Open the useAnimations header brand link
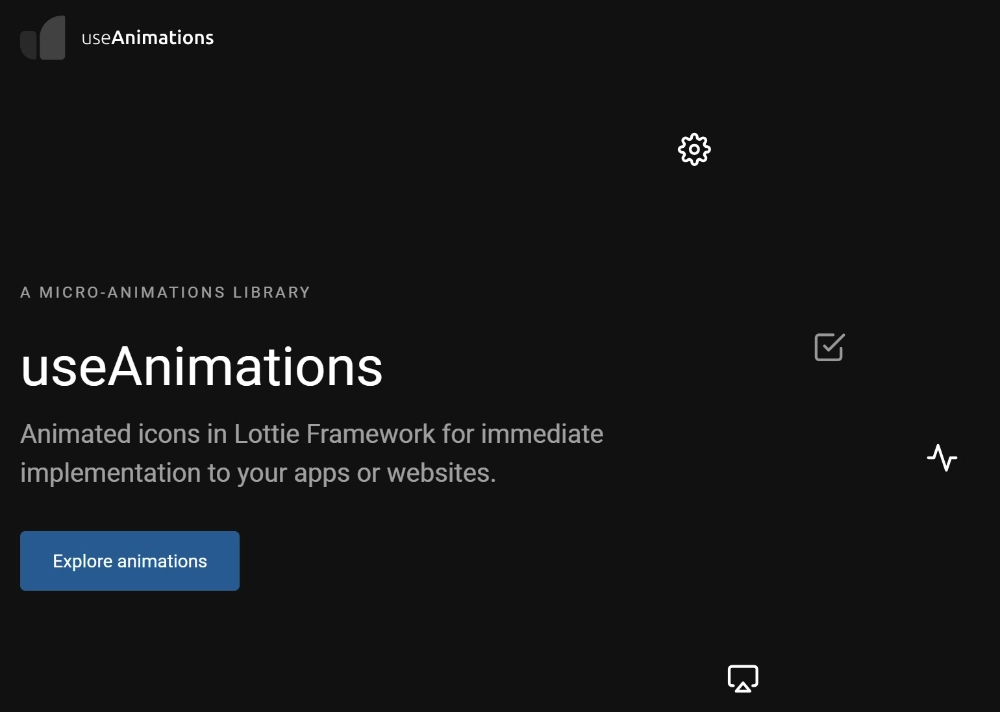1000x712 pixels. point(147,37)
